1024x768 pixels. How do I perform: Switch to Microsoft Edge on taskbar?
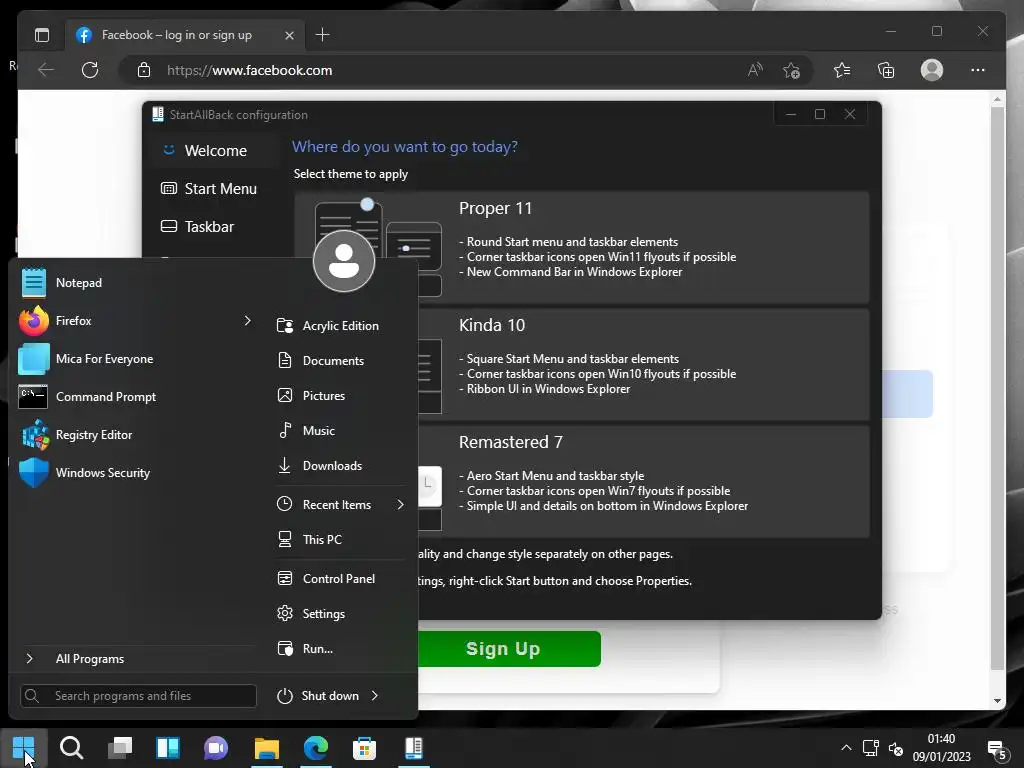point(315,748)
